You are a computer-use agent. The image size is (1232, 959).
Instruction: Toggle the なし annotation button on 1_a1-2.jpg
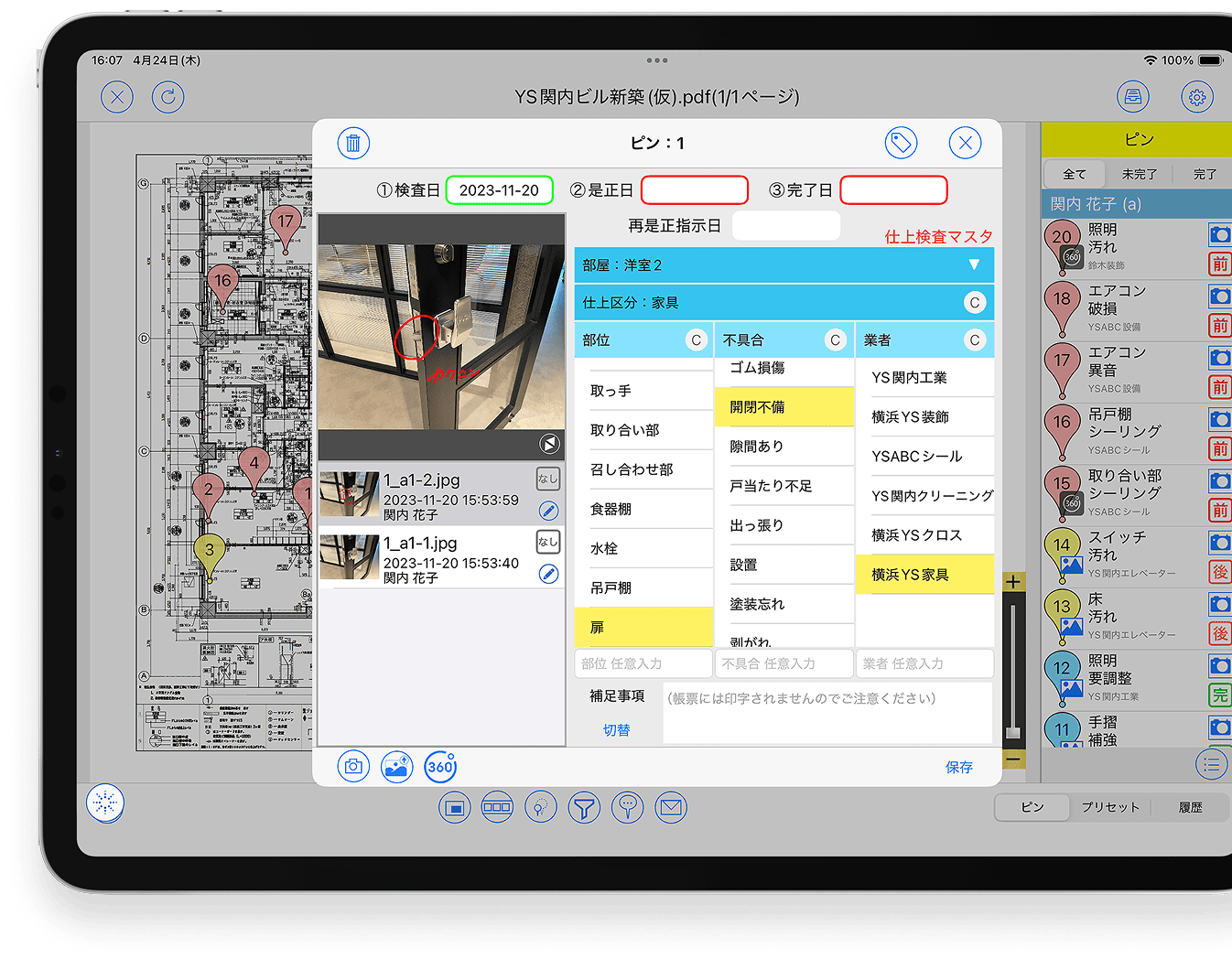(547, 478)
